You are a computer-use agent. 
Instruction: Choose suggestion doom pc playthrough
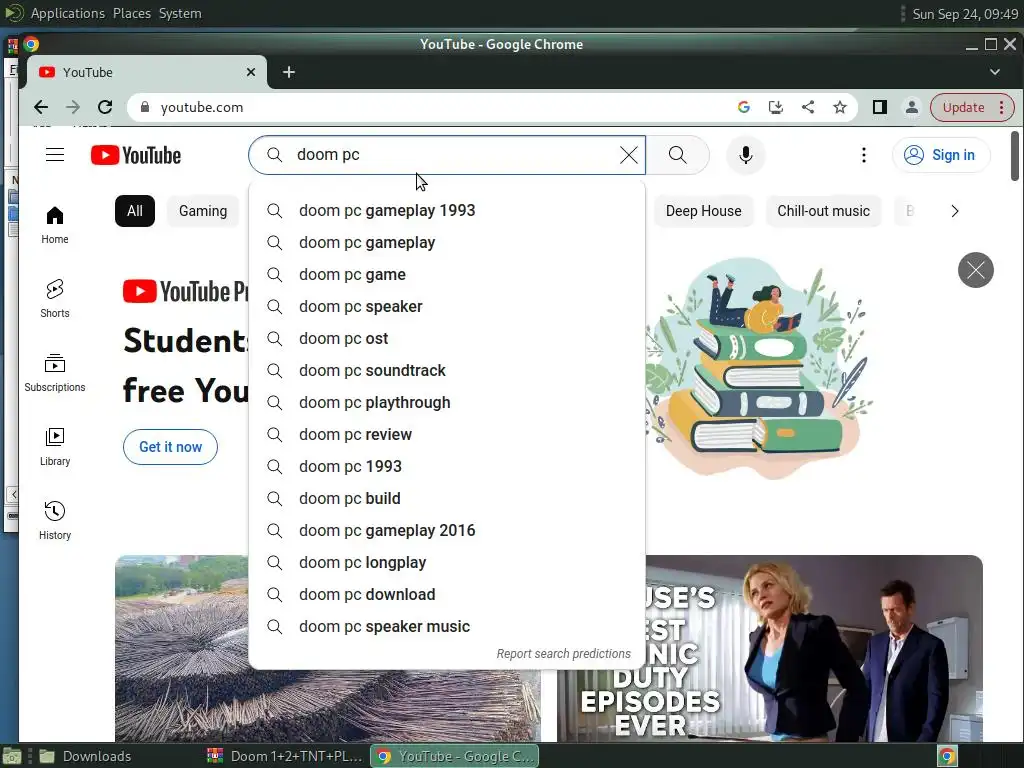pos(447,402)
